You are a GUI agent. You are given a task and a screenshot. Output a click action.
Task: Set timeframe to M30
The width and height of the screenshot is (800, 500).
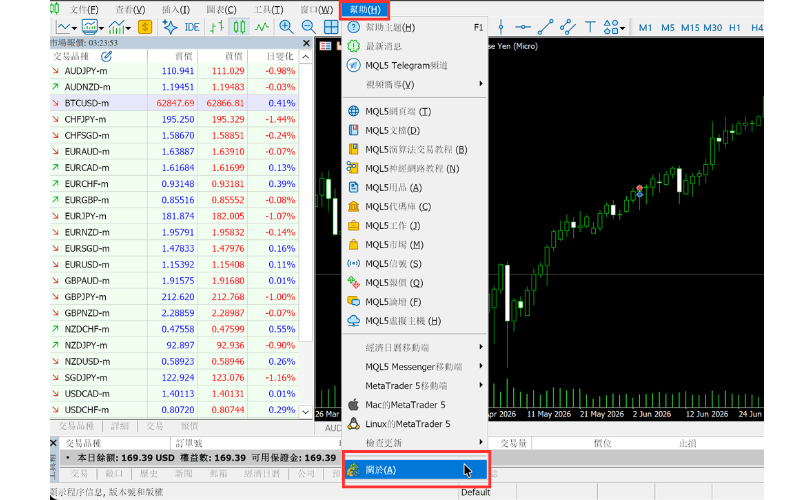click(713, 28)
